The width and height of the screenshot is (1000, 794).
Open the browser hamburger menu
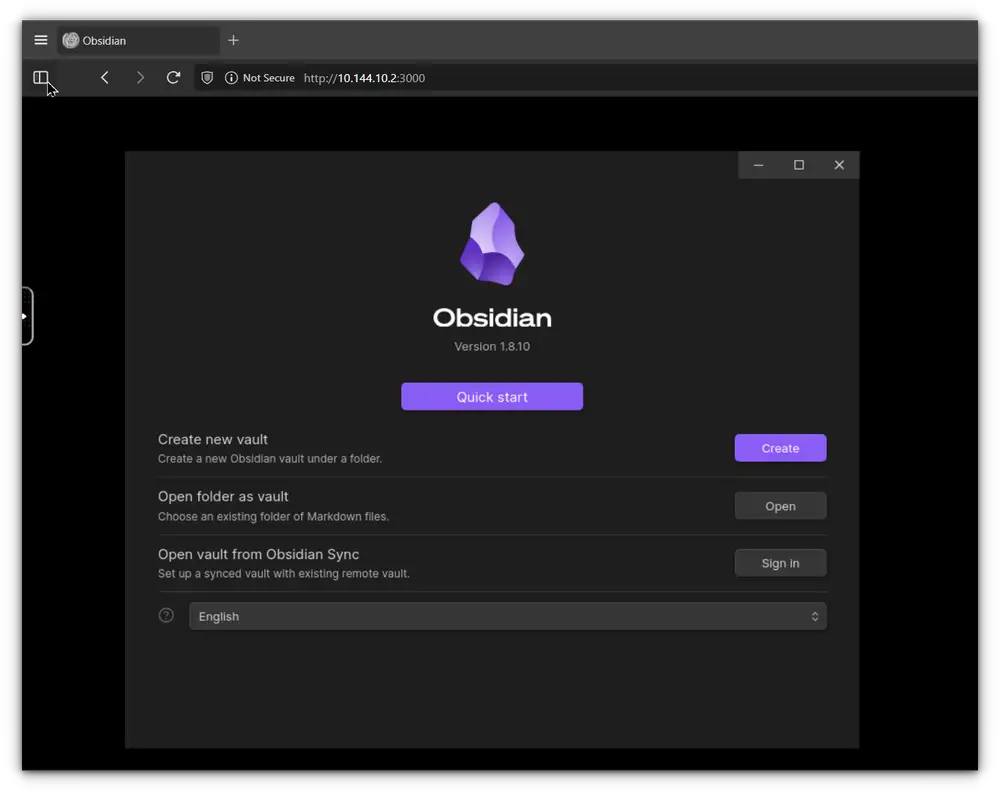(x=40, y=40)
